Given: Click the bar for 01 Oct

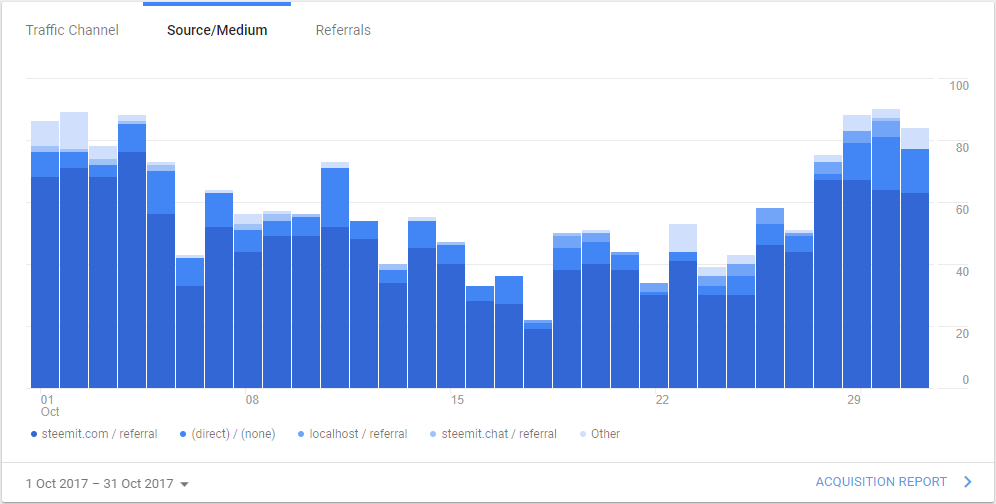Looking at the screenshot, I should 45,280.
